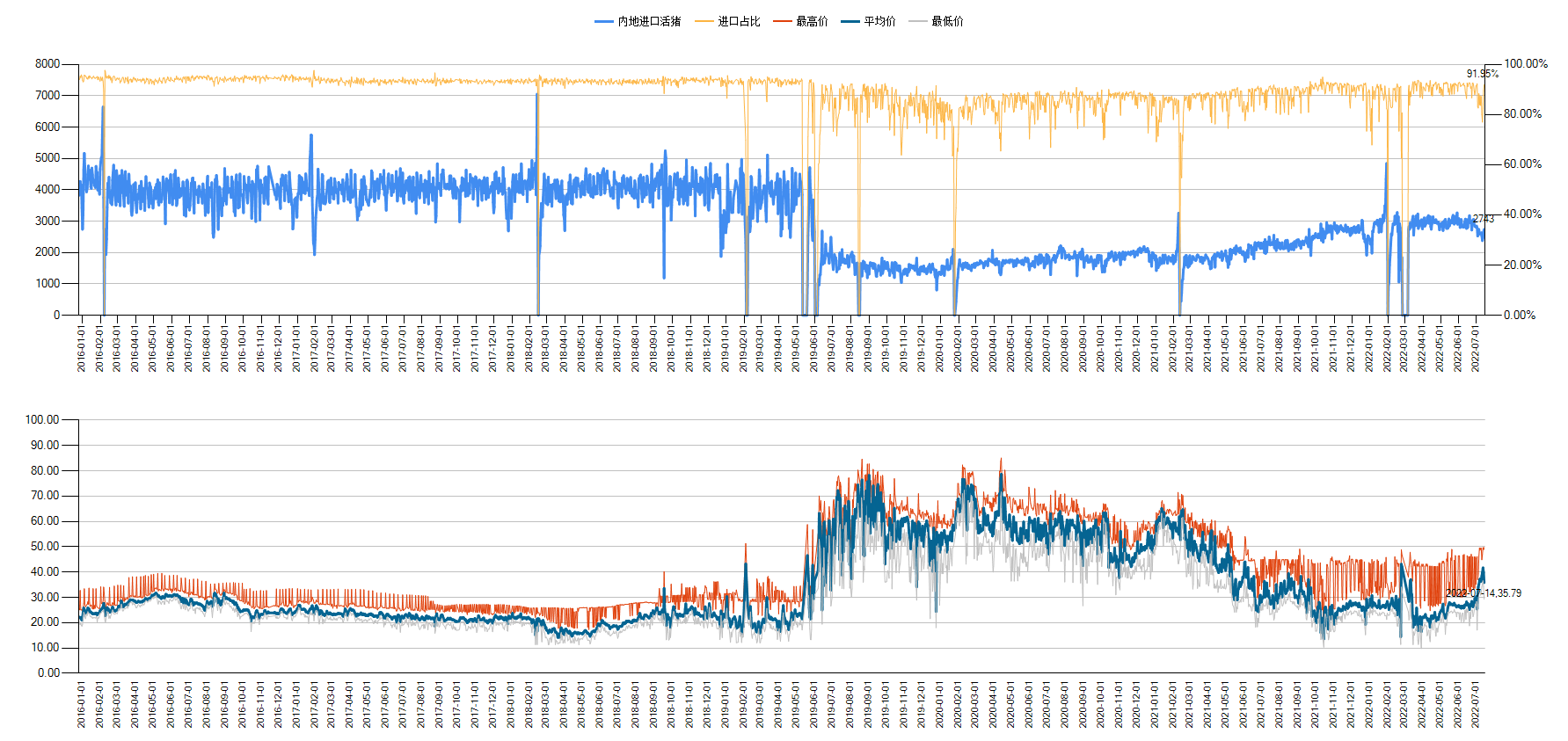Click 50.00 on the lower chart axis

(45, 546)
